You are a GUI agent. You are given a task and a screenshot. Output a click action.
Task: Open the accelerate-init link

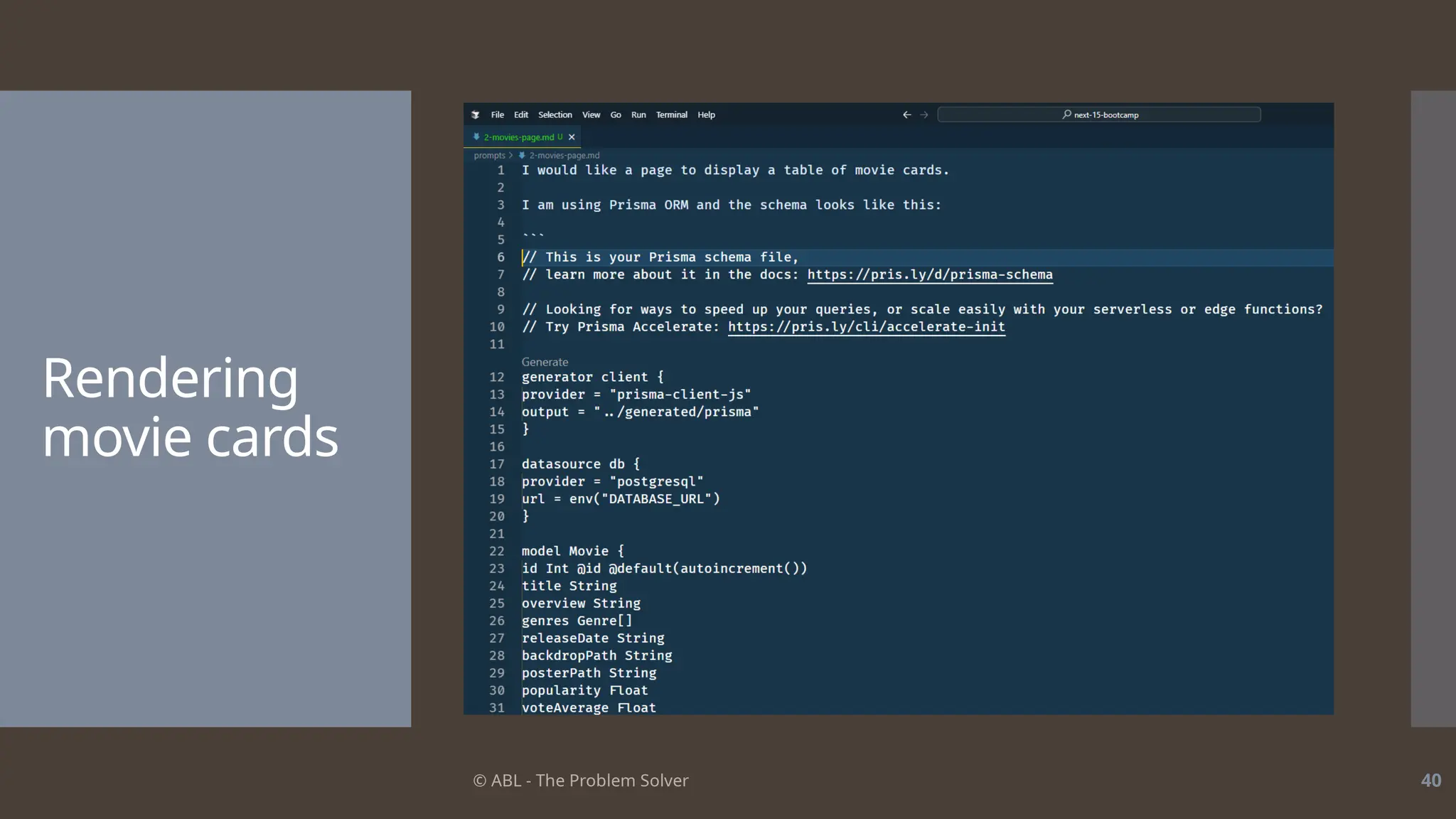pyautogui.click(x=866, y=327)
